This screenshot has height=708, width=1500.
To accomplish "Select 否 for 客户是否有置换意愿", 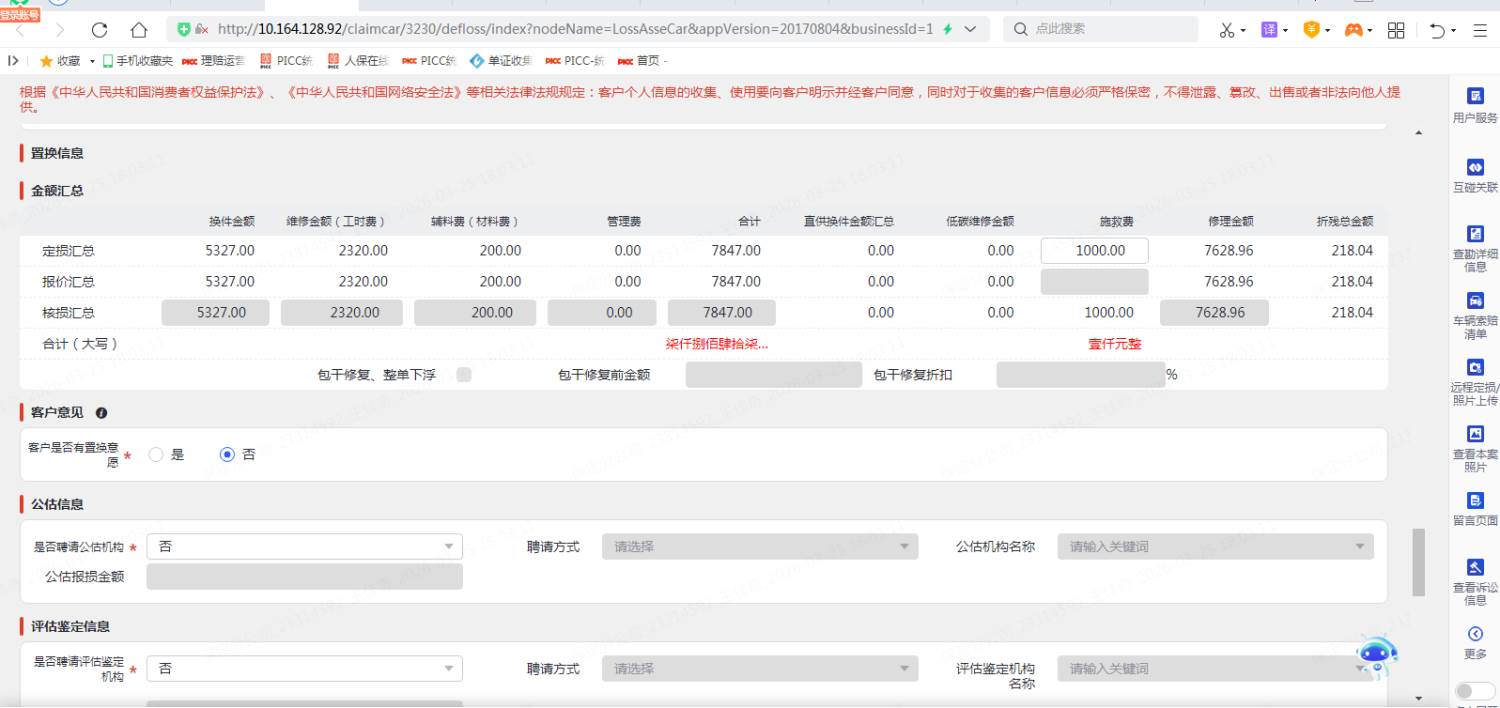I will [227, 454].
